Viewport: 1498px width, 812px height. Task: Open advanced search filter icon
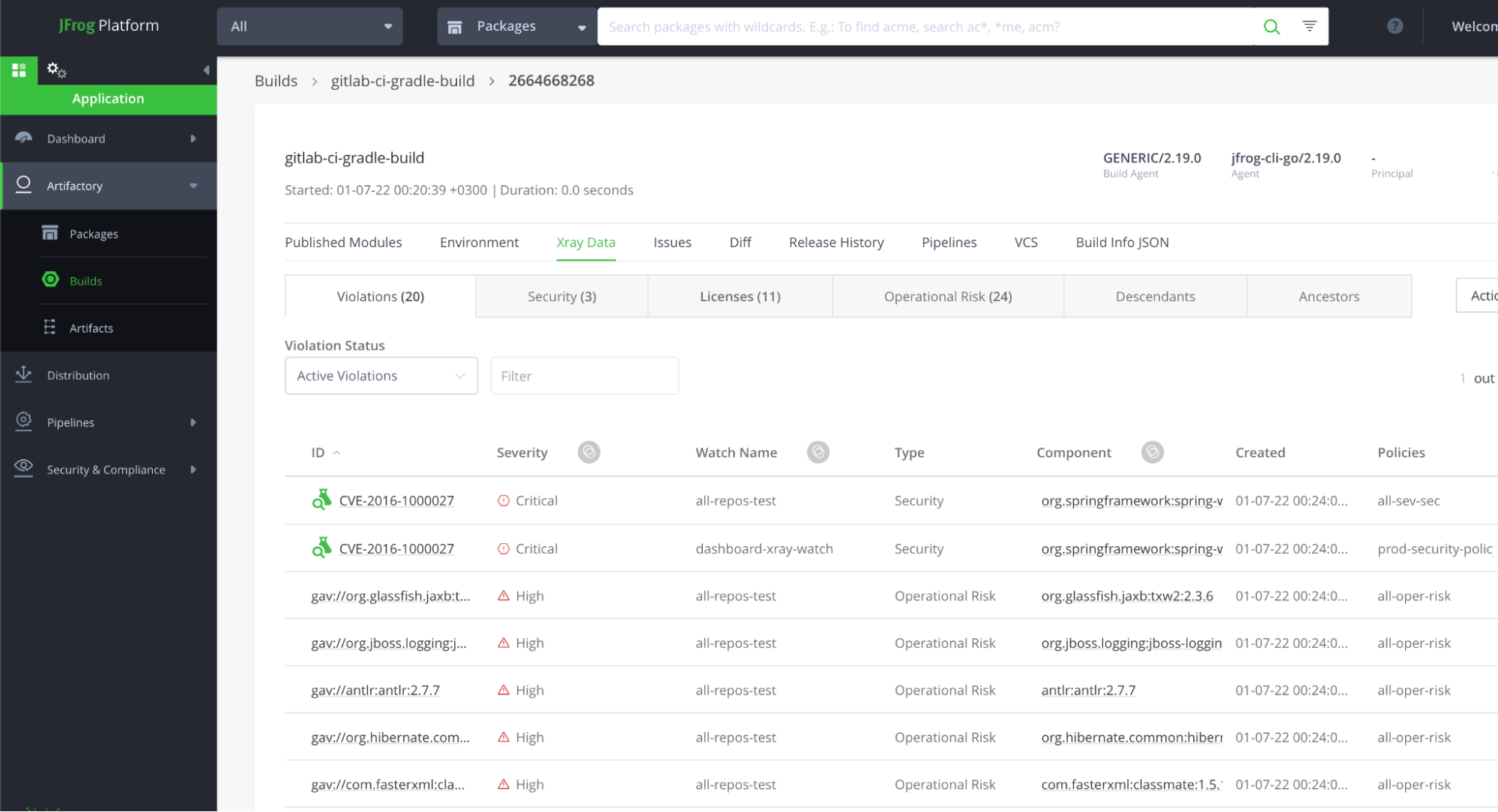1309,26
